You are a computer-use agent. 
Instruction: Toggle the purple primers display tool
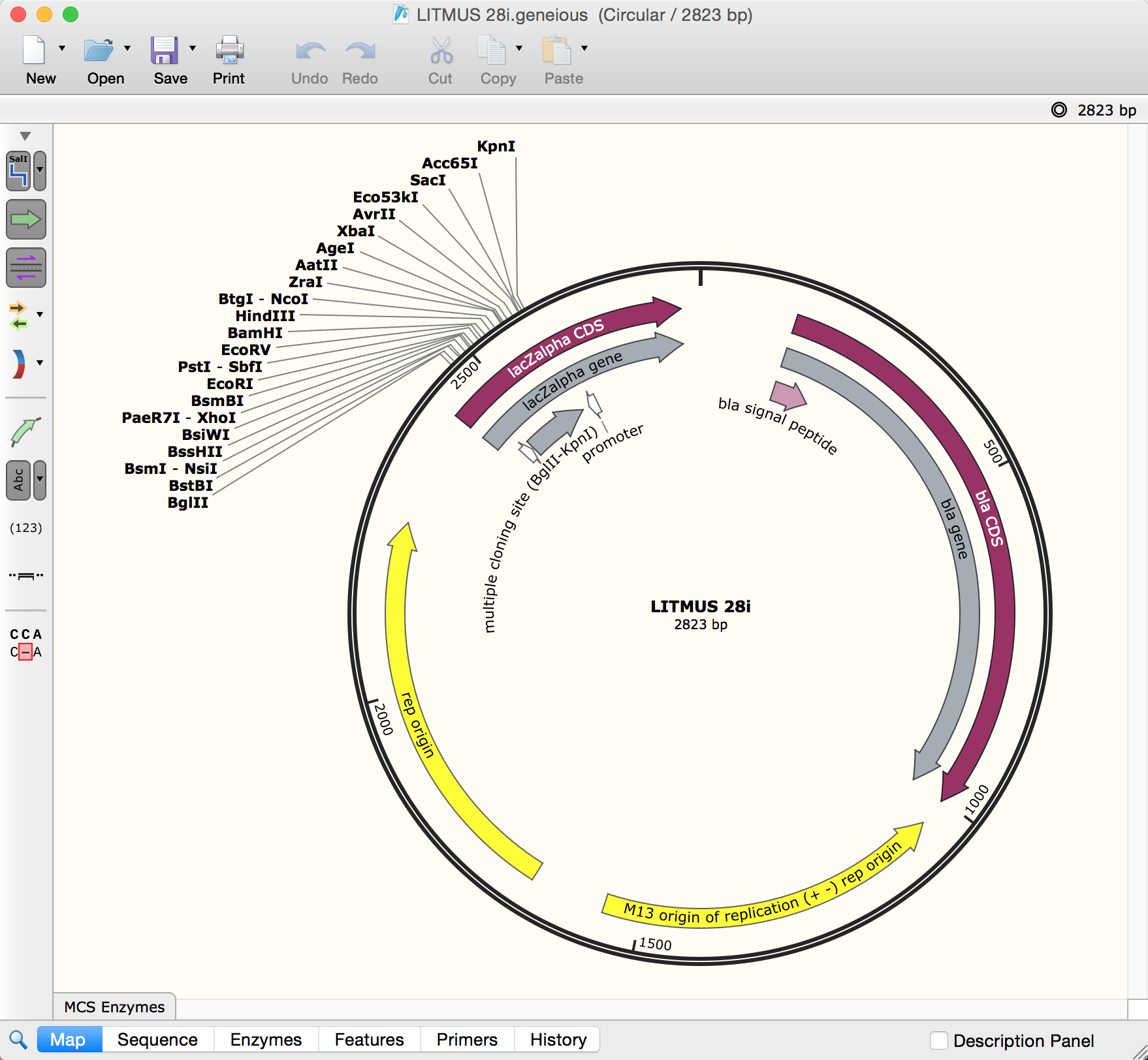point(26,268)
